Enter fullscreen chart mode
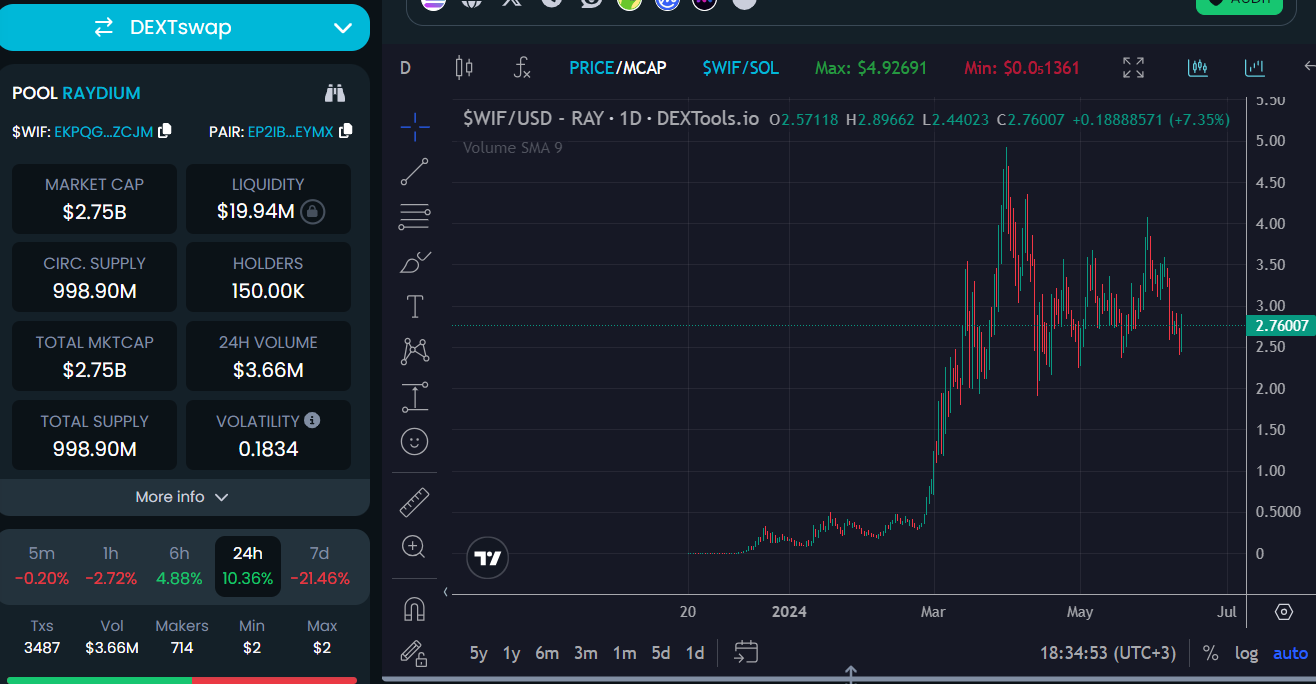Screen dimensions: 1316x684 1133,68
